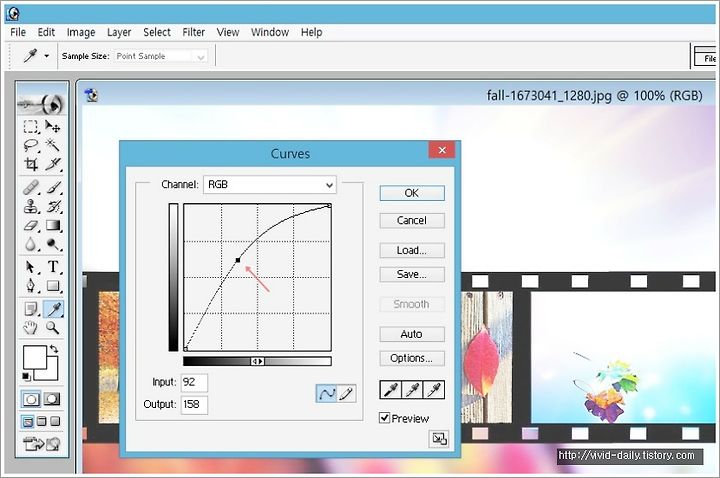Select the Rectangle Shape tool

click(53, 286)
